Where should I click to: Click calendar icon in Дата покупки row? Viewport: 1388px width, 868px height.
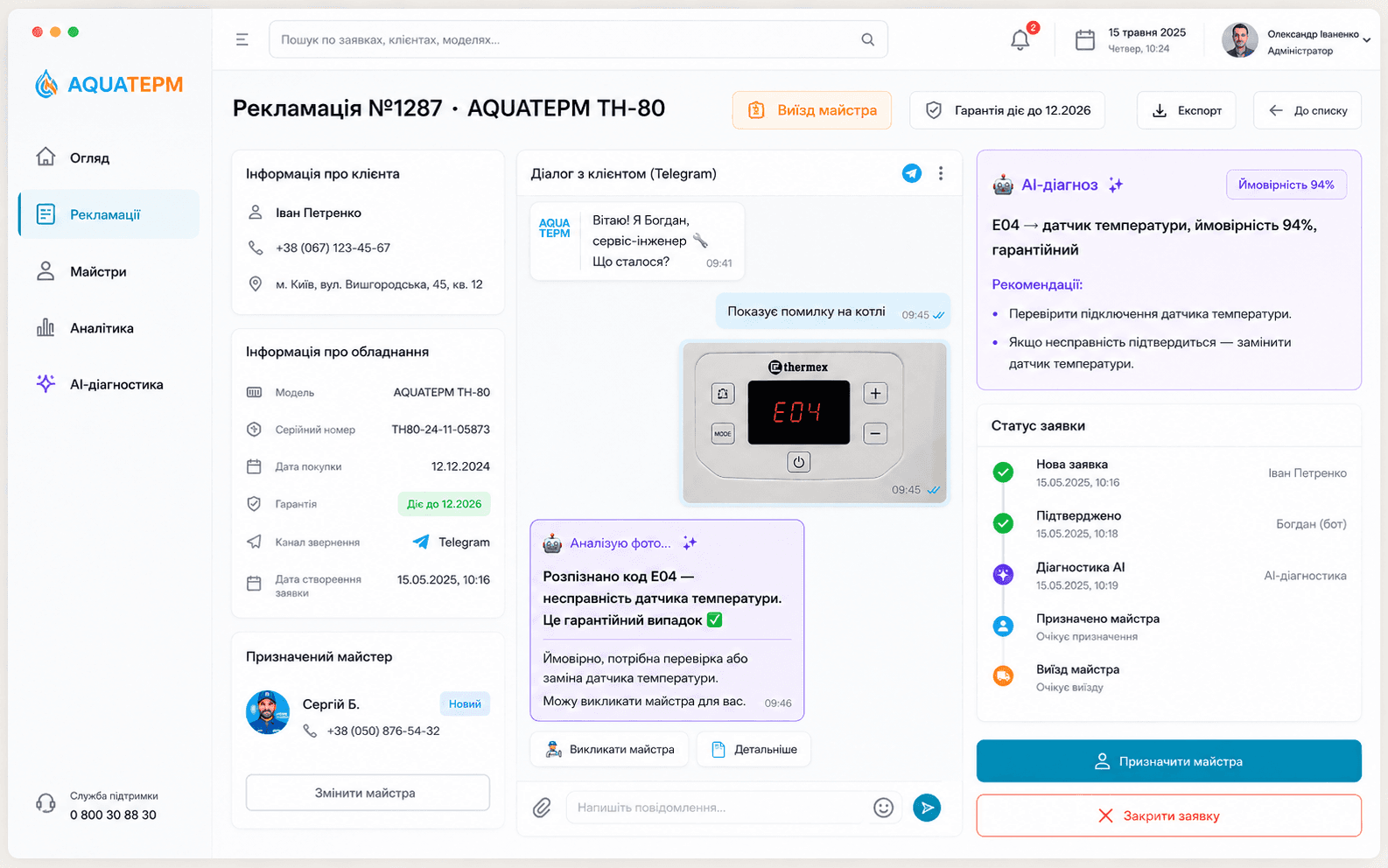(254, 466)
